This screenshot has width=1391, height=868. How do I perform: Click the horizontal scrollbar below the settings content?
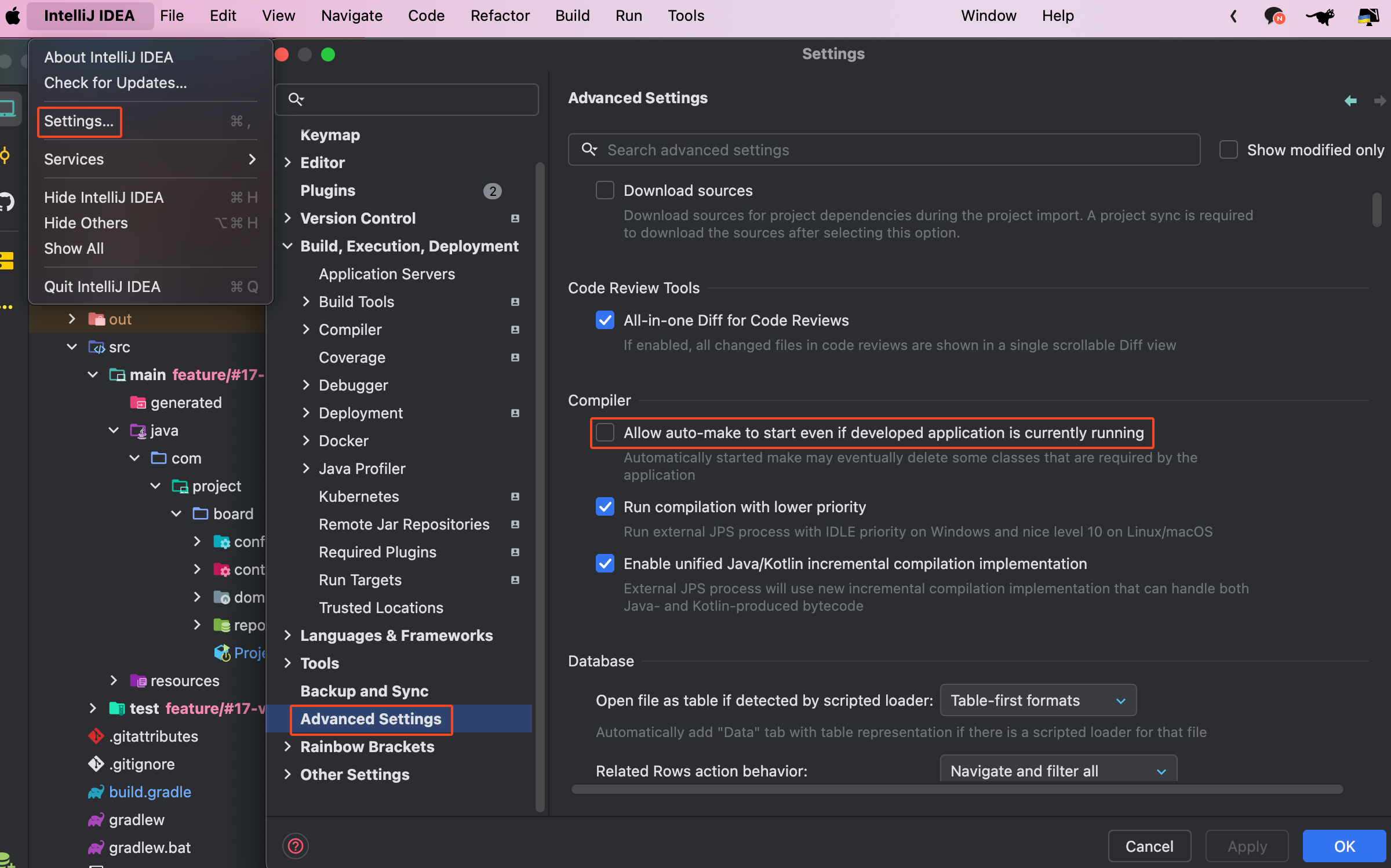coord(956,789)
